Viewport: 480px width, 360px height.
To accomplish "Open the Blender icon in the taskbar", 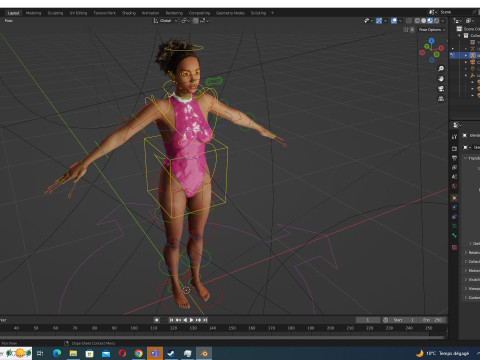I will (204, 353).
